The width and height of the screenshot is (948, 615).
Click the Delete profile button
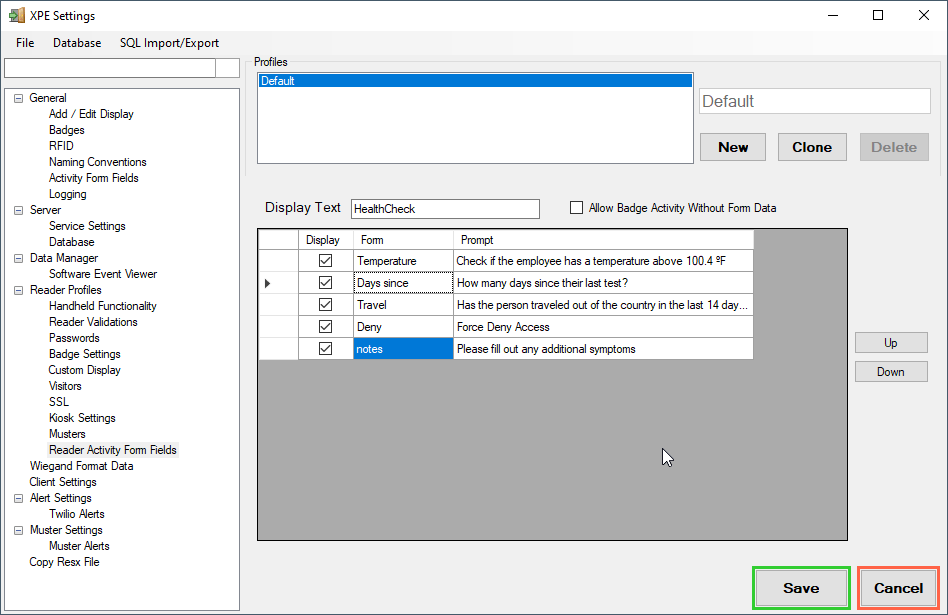tap(894, 147)
